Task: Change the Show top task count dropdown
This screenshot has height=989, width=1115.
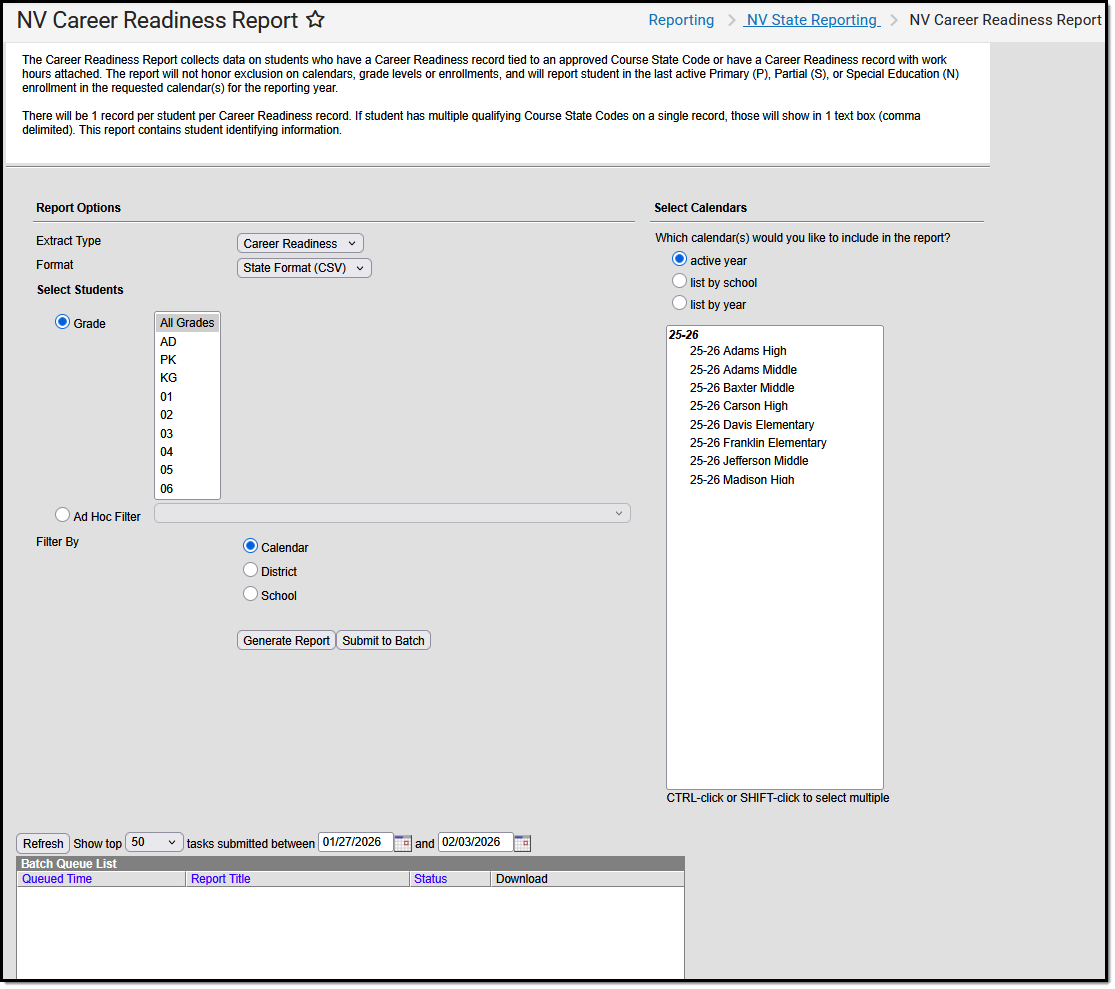Action: click(153, 843)
